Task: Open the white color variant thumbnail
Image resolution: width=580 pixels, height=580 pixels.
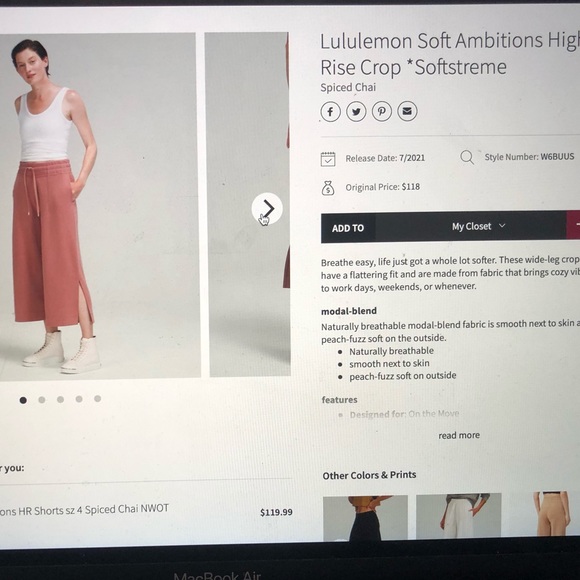Action: tap(459, 516)
